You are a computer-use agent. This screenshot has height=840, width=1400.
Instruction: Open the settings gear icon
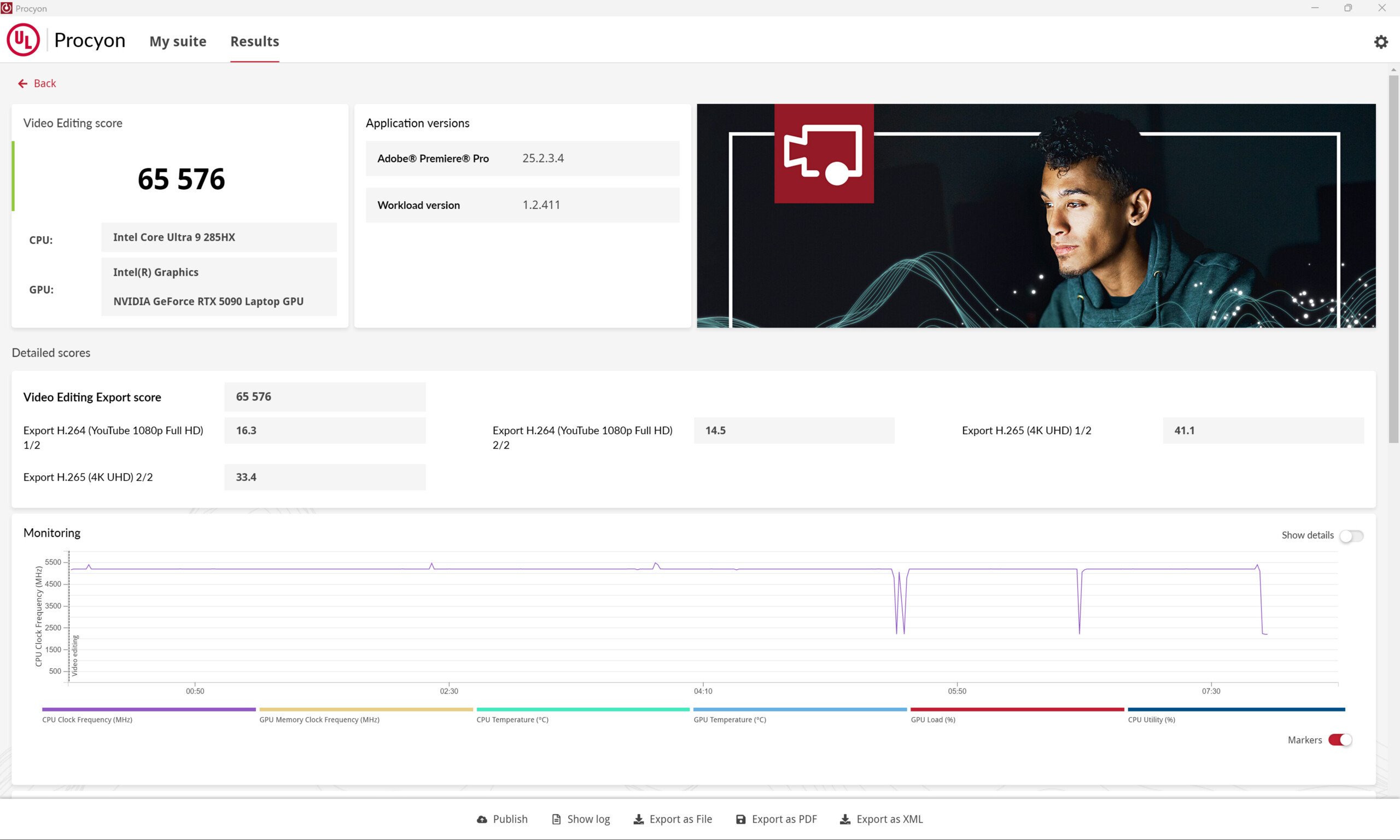(x=1381, y=42)
